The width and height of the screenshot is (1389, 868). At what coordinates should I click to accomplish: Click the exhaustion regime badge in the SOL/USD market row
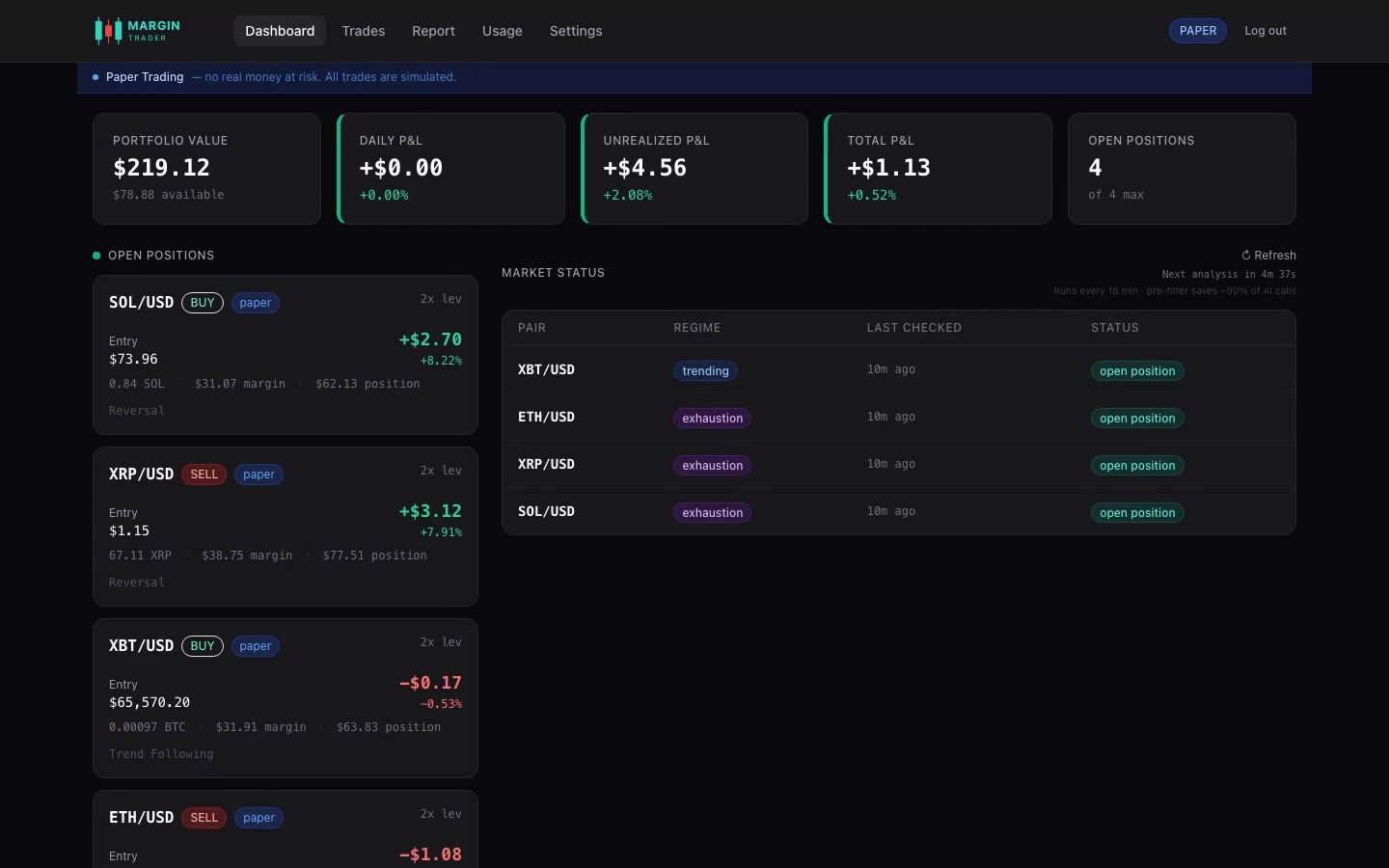712,513
